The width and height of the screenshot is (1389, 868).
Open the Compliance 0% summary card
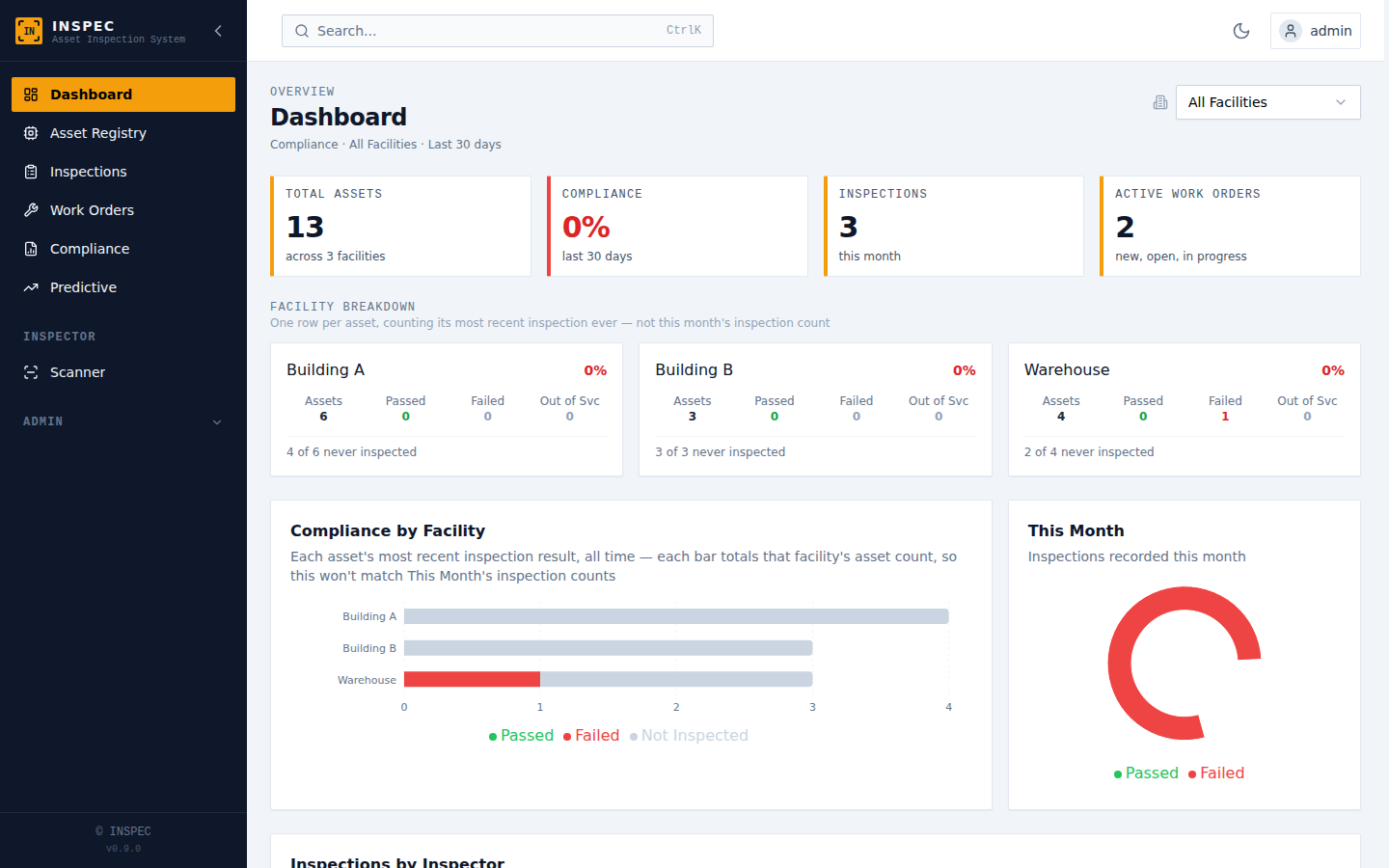click(x=677, y=226)
